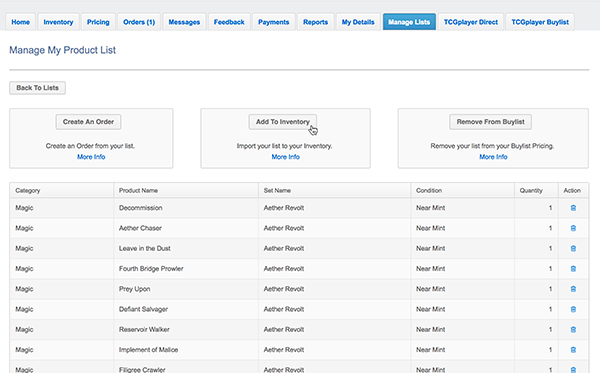
Task: Click the Back To Lists button
Action: coord(38,88)
